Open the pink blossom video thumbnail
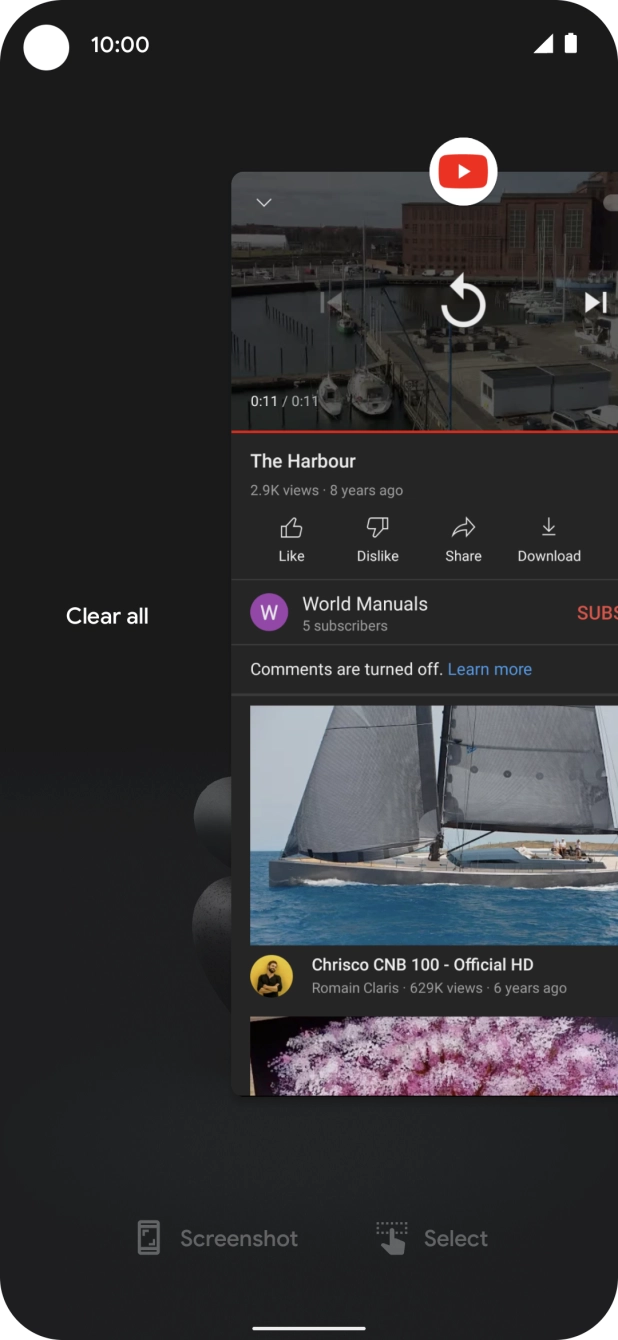 pyautogui.click(x=433, y=1055)
